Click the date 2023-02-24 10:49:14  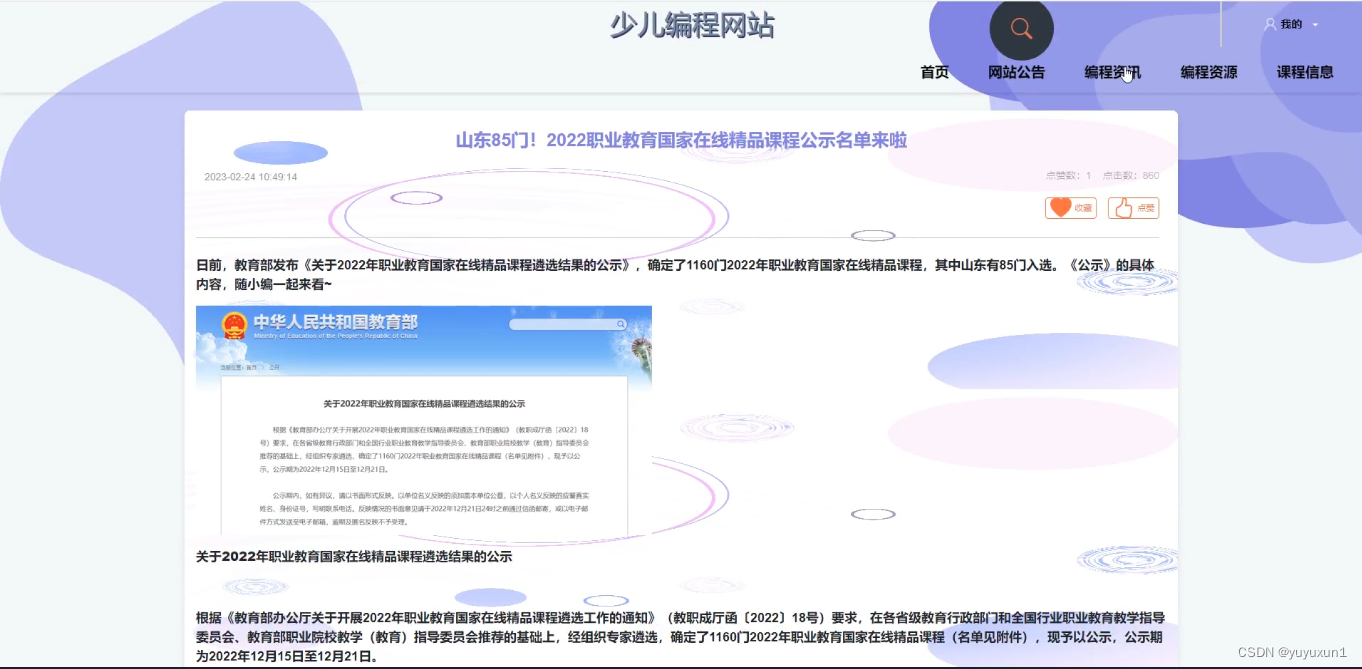pos(251,177)
